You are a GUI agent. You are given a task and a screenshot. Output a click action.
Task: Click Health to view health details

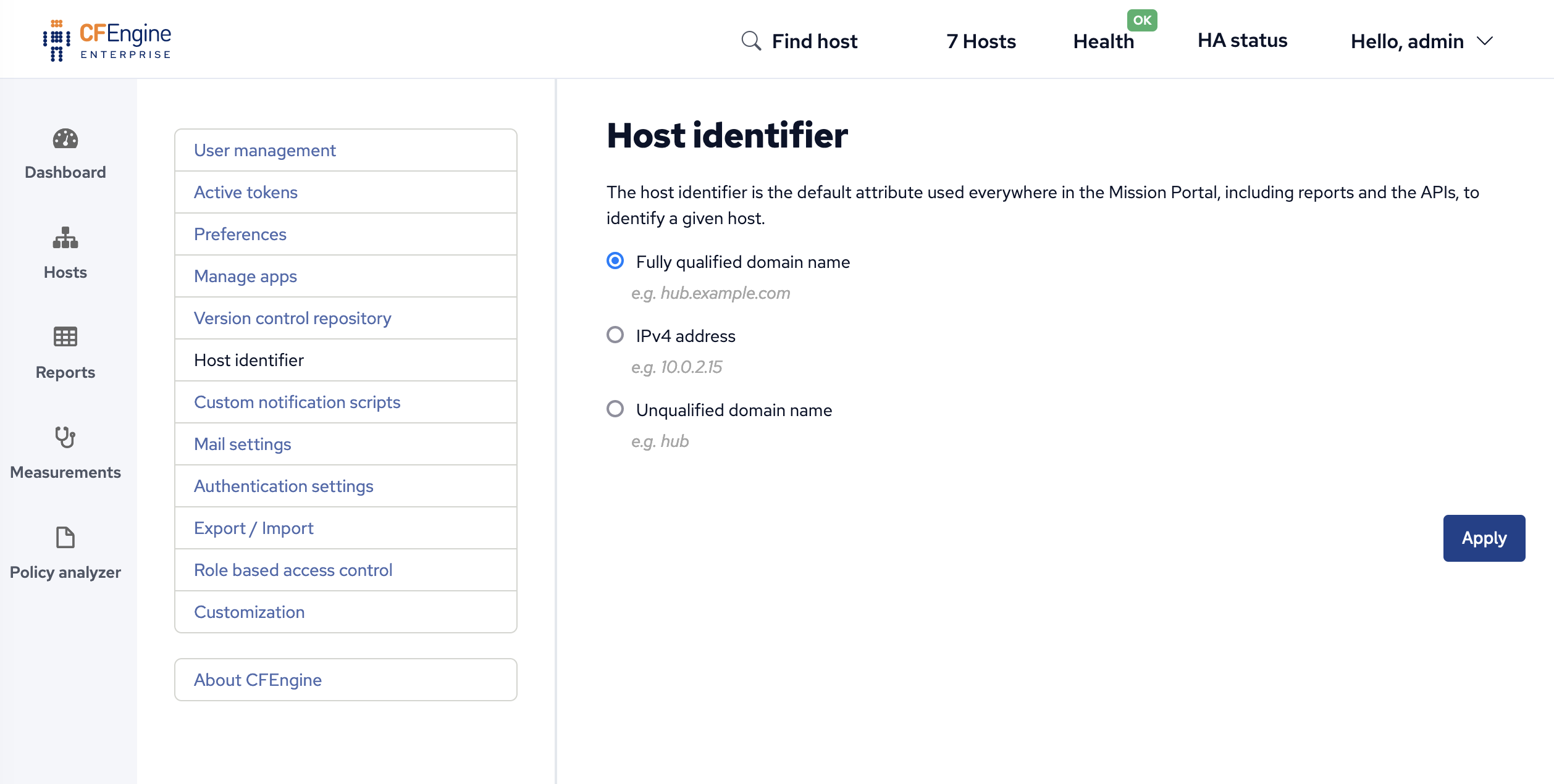tap(1104, 41)
